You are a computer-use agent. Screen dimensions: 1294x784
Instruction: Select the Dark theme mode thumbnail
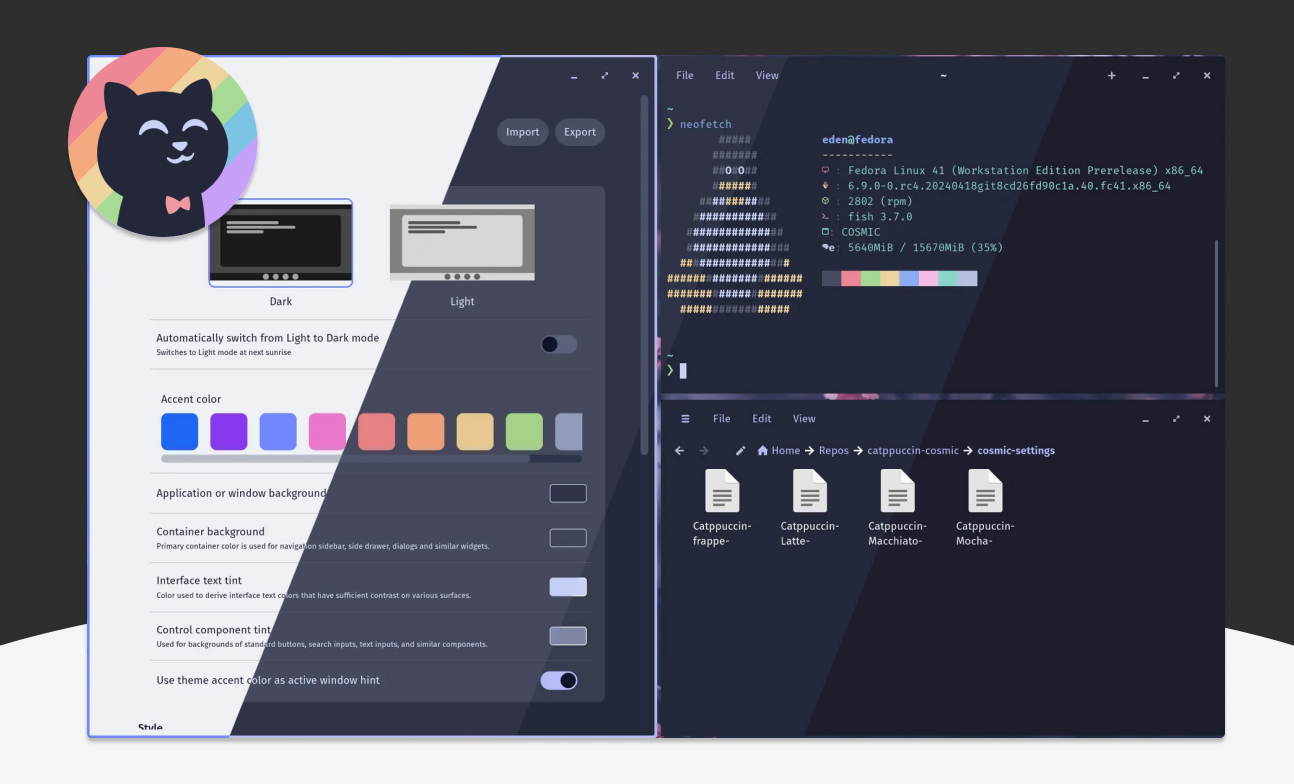[x=280, y=243]
